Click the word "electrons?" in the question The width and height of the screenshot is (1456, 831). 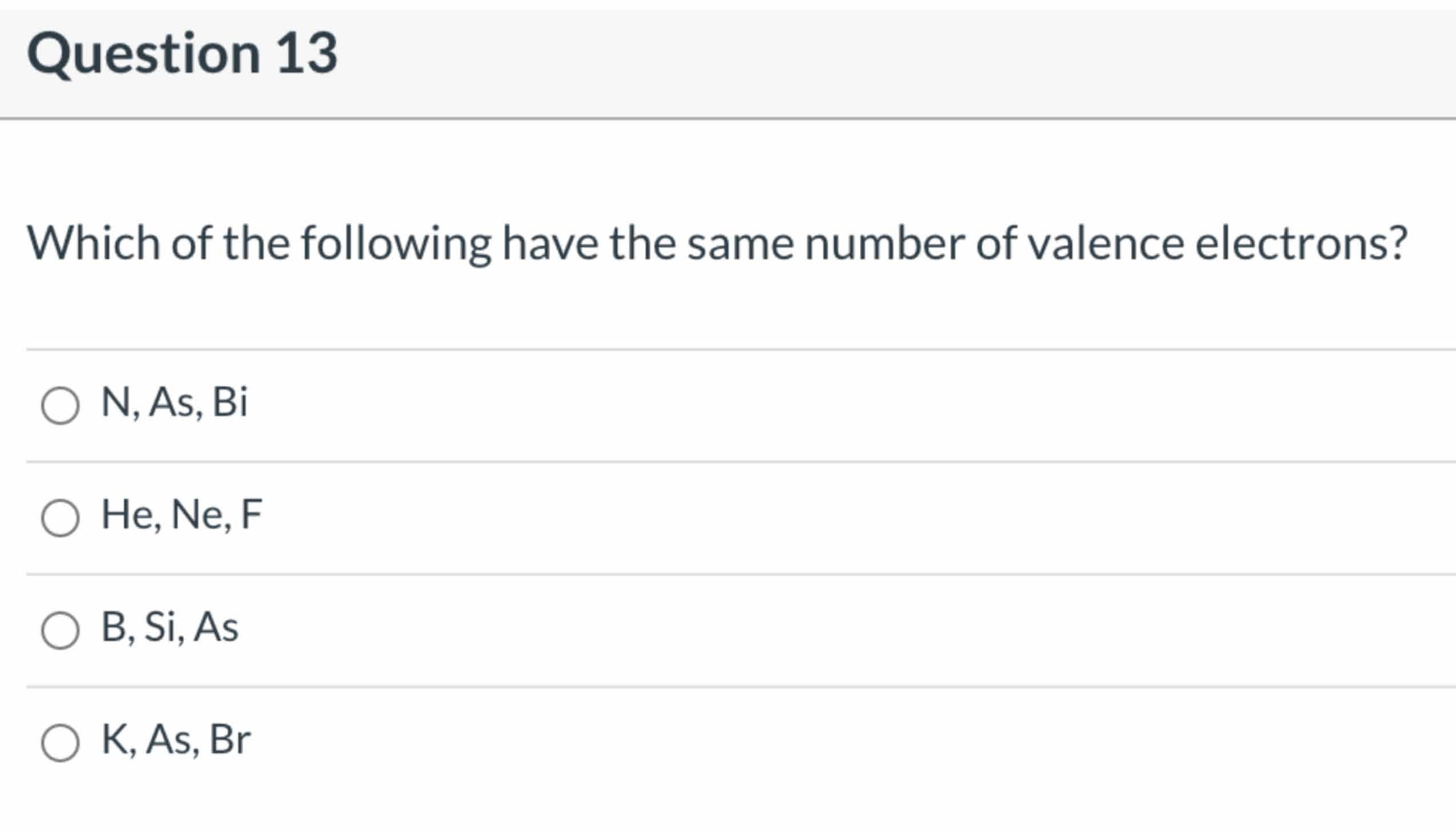pyautogui.click(x=1301, y=243)
